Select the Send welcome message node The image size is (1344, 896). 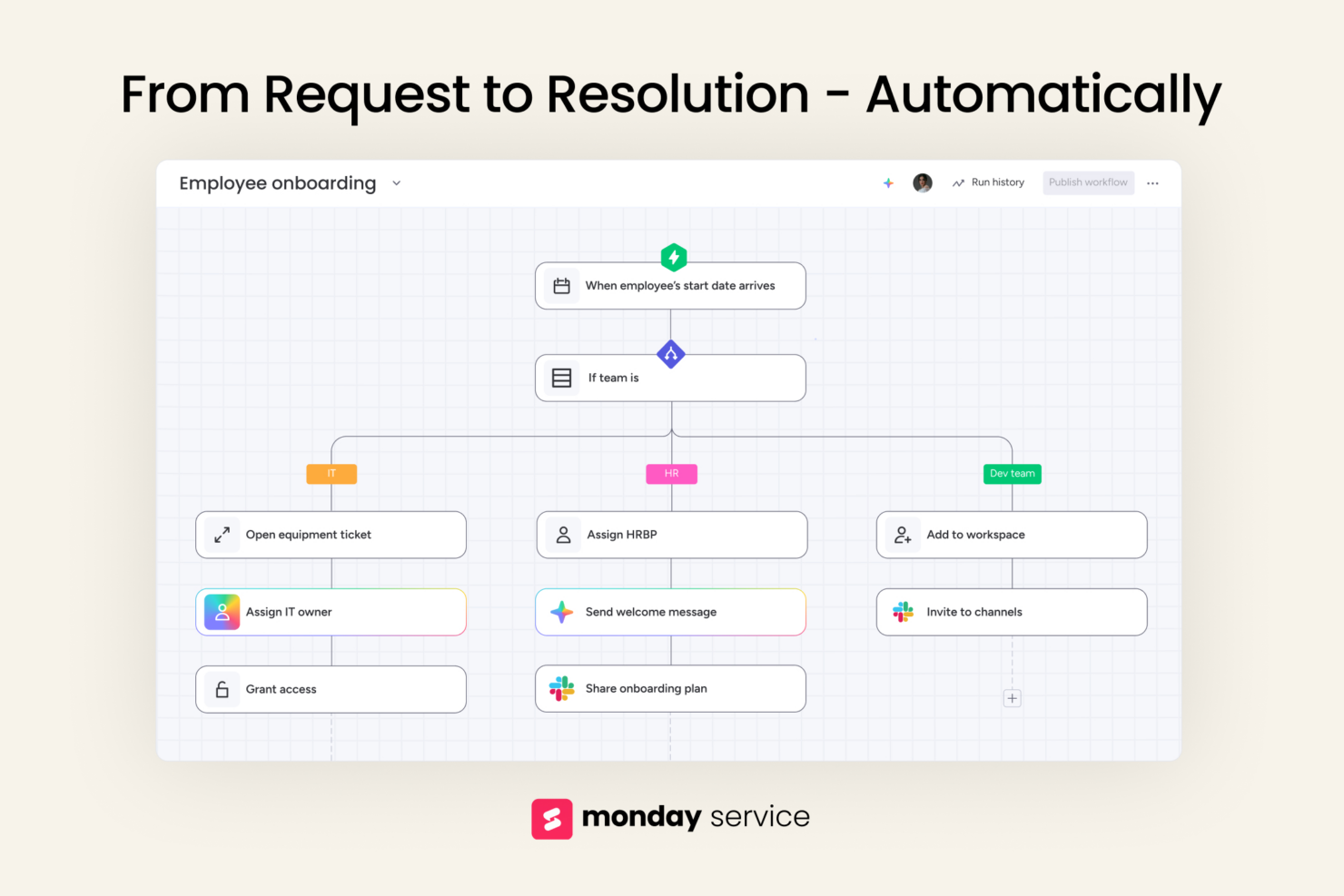point(670,612)
